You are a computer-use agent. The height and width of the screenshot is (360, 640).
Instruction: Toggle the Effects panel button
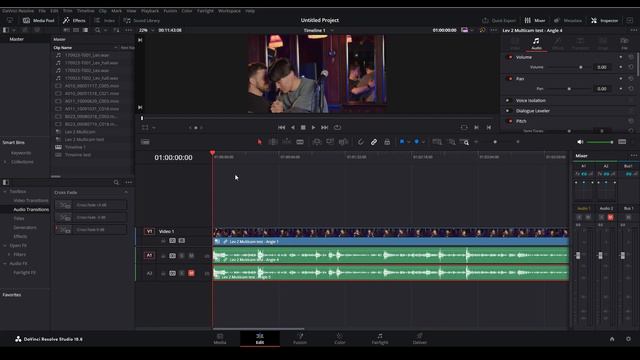tap(74, 20)
